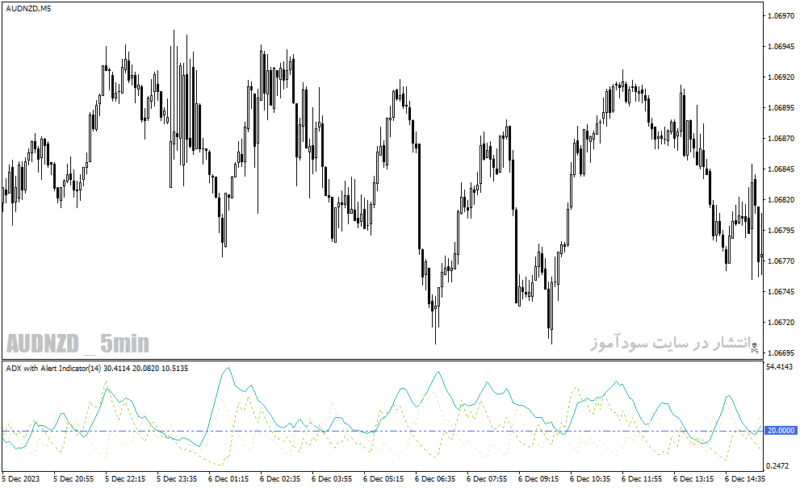Select the ADX with Alert Indicator(14) label

coord(53,368)
